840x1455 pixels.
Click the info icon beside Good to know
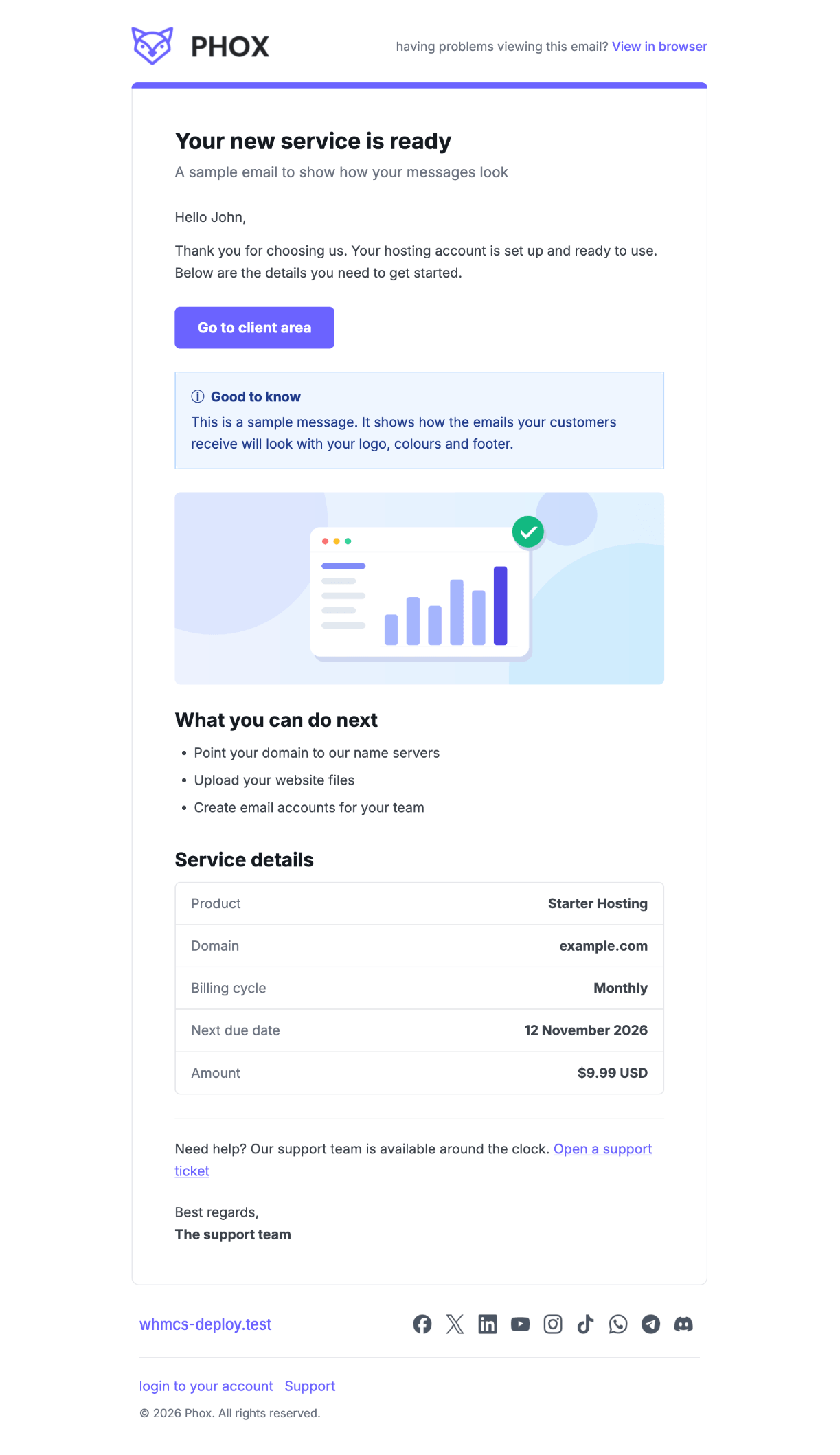coord(198,396)
